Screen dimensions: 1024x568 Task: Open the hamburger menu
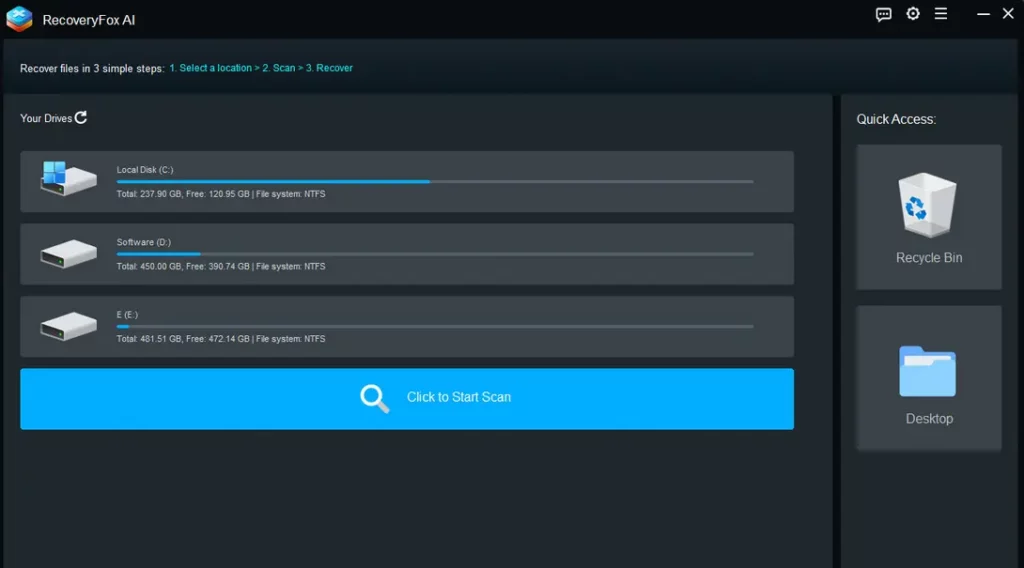(x=941, y=14)
